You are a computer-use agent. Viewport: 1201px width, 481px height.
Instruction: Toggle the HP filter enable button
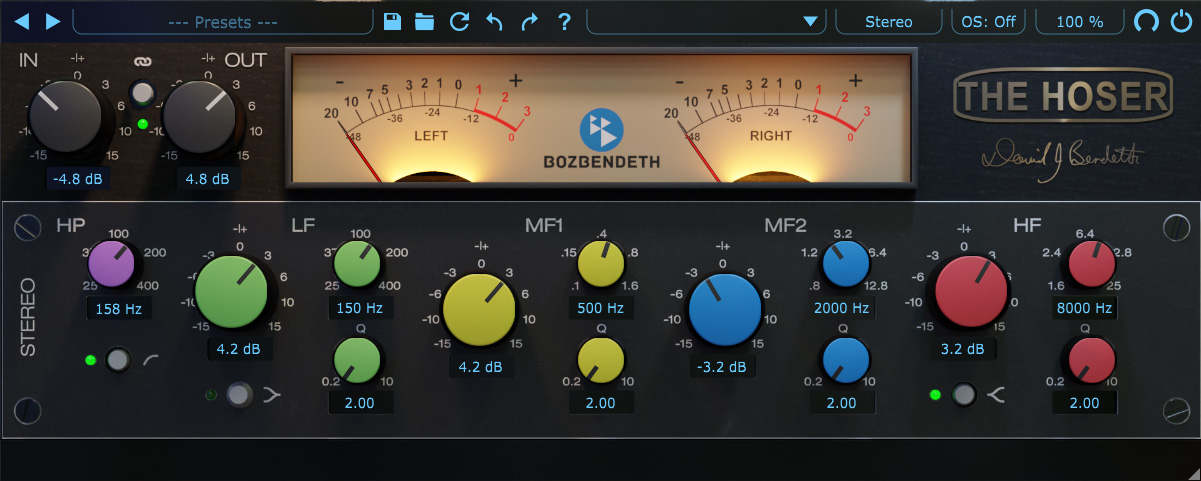click(119, 360)
